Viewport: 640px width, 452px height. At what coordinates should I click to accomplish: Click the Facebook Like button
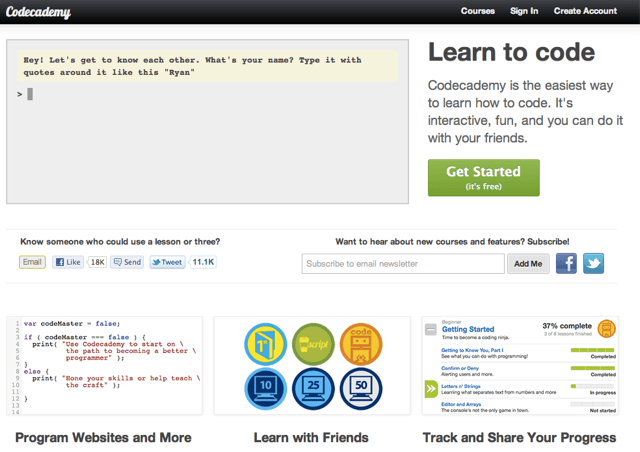click(68, 262)
